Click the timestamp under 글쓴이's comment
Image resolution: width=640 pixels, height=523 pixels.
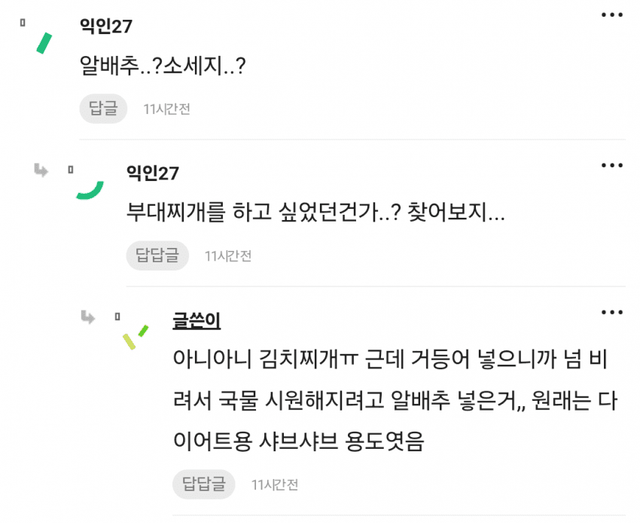pyautogui.click(x=274, y=485)
